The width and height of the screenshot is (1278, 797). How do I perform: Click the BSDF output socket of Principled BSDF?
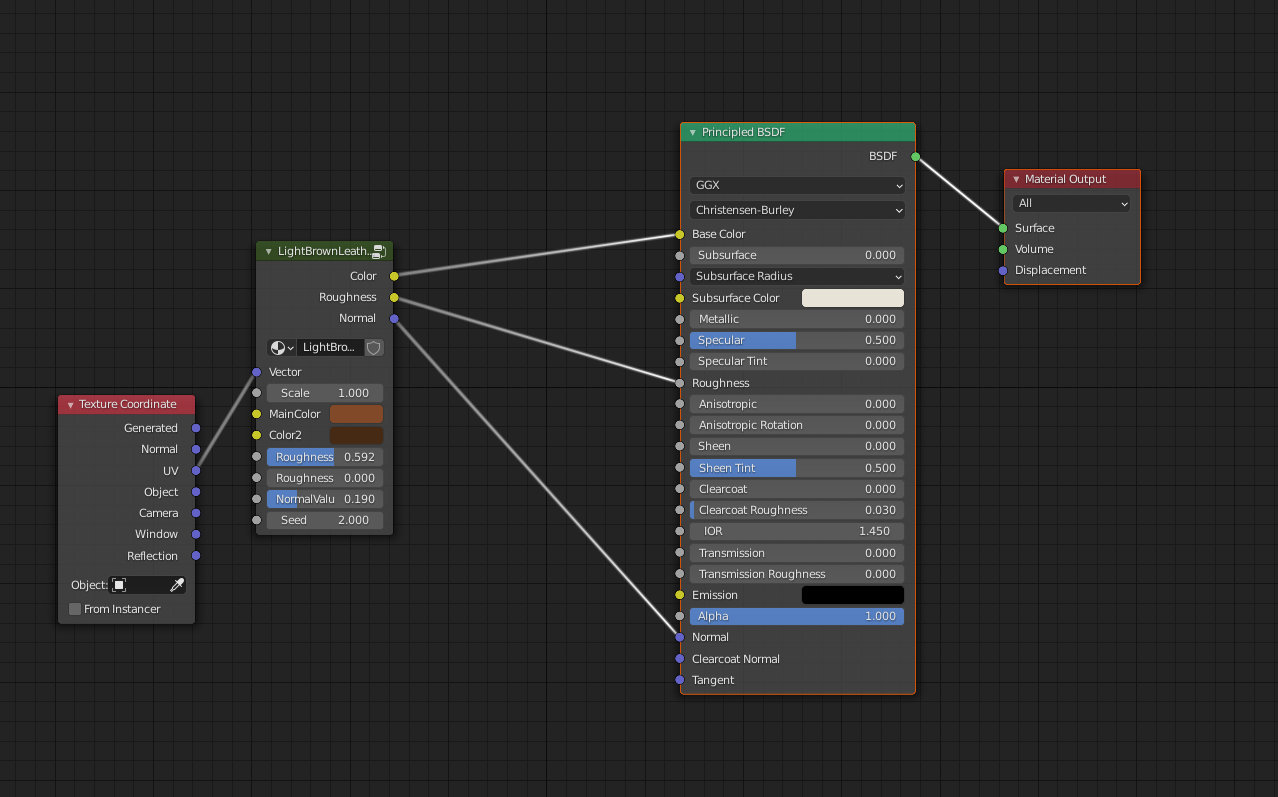pyautogui.click(x=914, y=156)
